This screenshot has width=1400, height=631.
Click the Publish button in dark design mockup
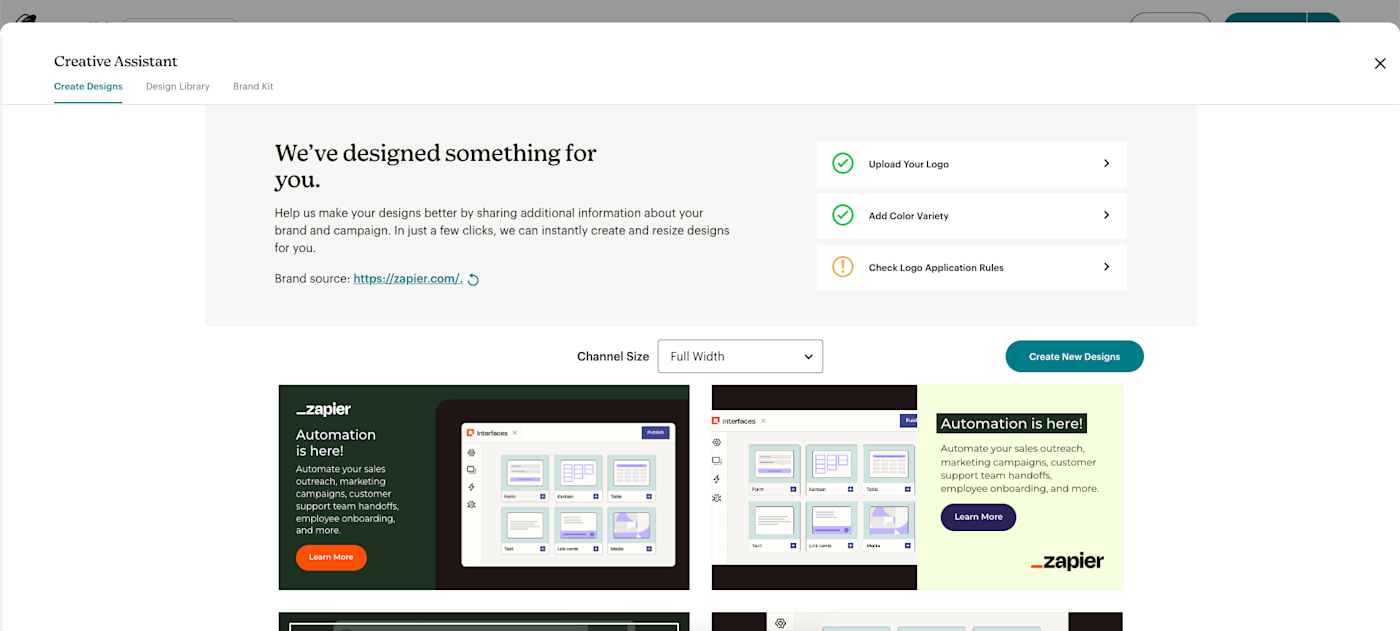tap(655, 433)
